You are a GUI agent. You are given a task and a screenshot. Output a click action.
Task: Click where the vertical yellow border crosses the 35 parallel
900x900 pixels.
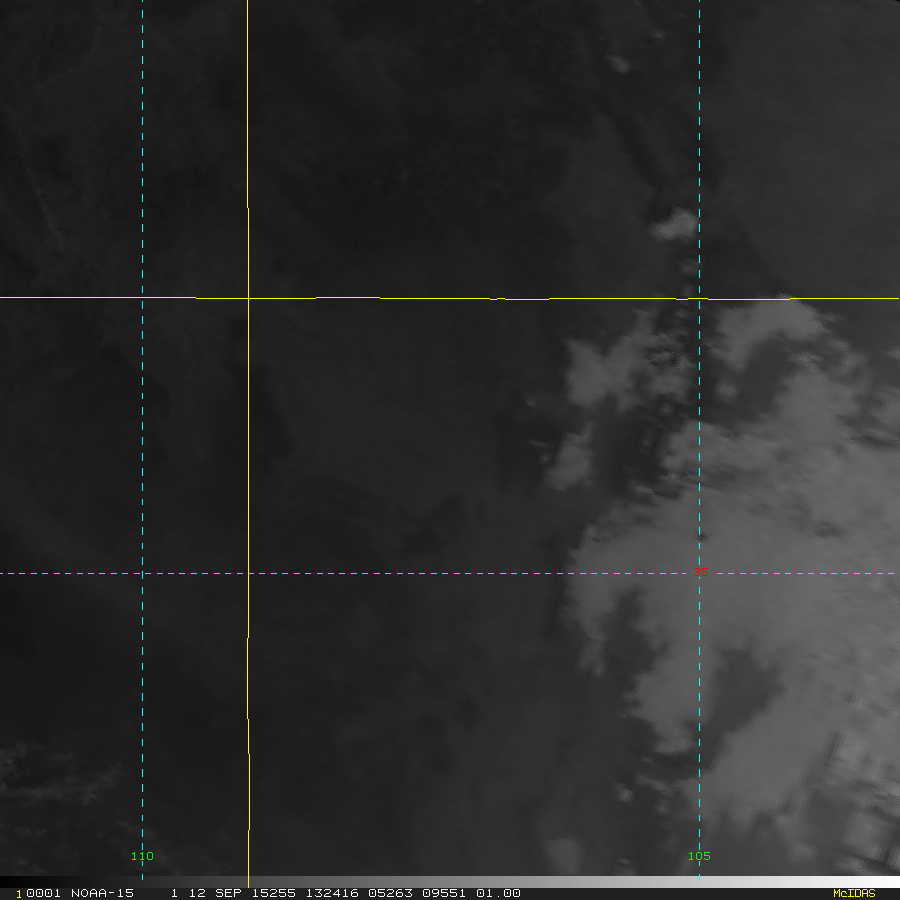tap(248, 573)
